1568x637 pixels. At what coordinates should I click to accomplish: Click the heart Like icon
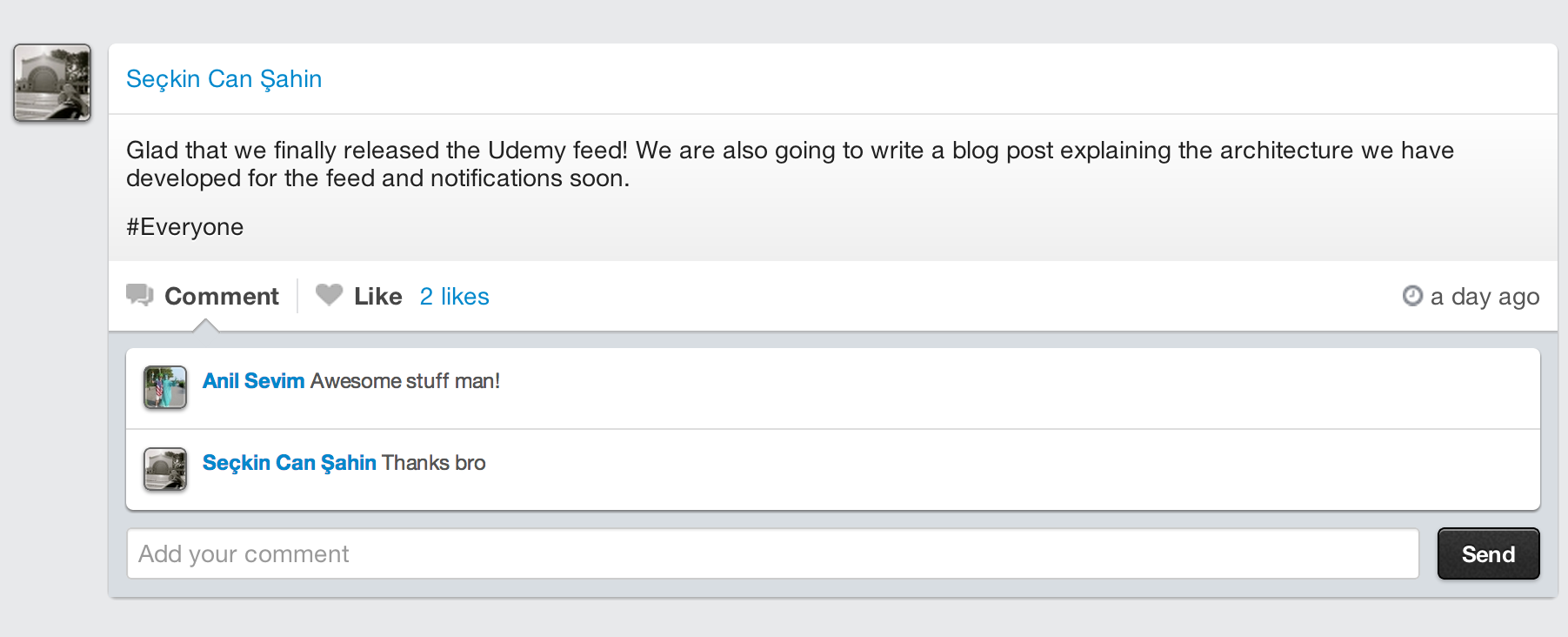(x=329, y=295)
